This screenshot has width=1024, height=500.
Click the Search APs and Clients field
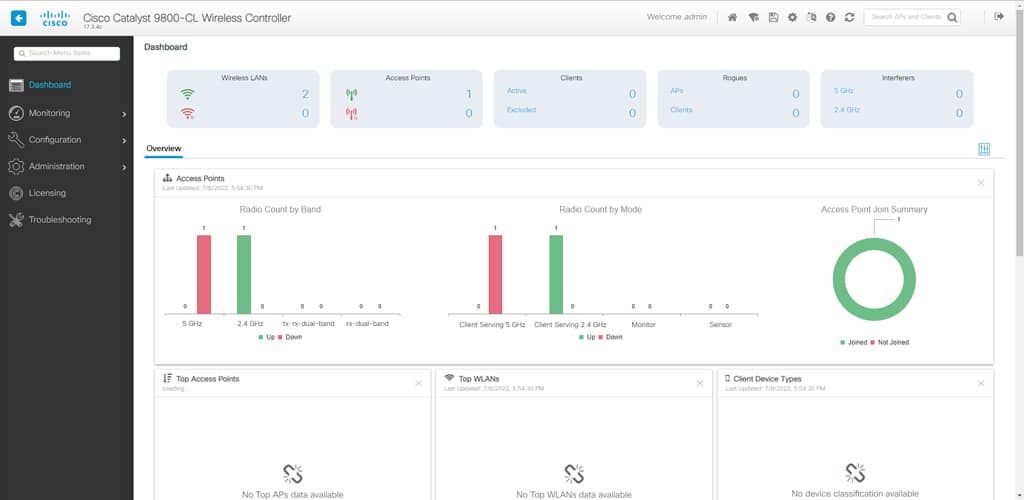tap(906, 17)
